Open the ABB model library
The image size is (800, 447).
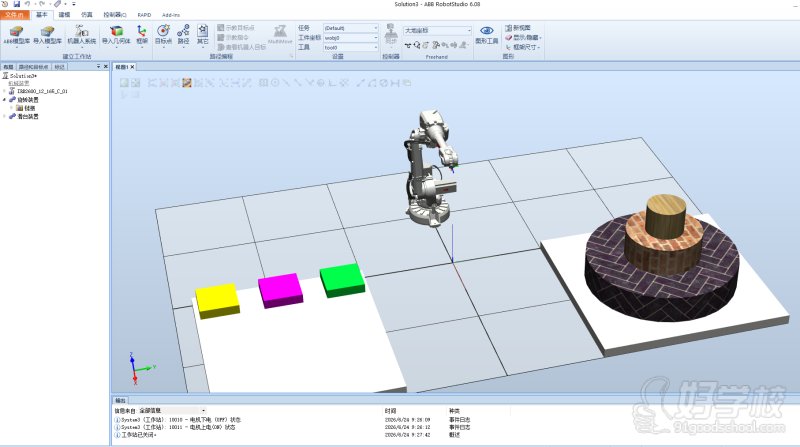(x=17, y=36)
